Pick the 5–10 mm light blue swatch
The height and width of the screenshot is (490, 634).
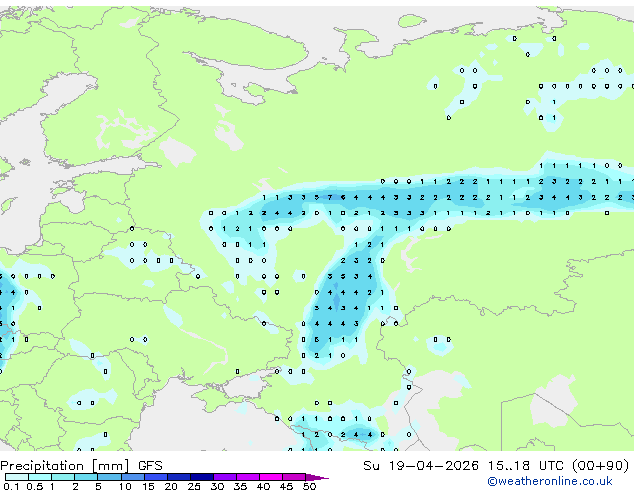(109, 477)
